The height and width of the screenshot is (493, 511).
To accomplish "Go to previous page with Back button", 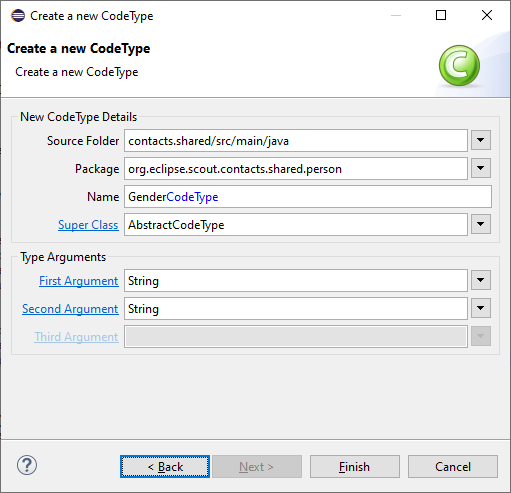I will (165, 467).
